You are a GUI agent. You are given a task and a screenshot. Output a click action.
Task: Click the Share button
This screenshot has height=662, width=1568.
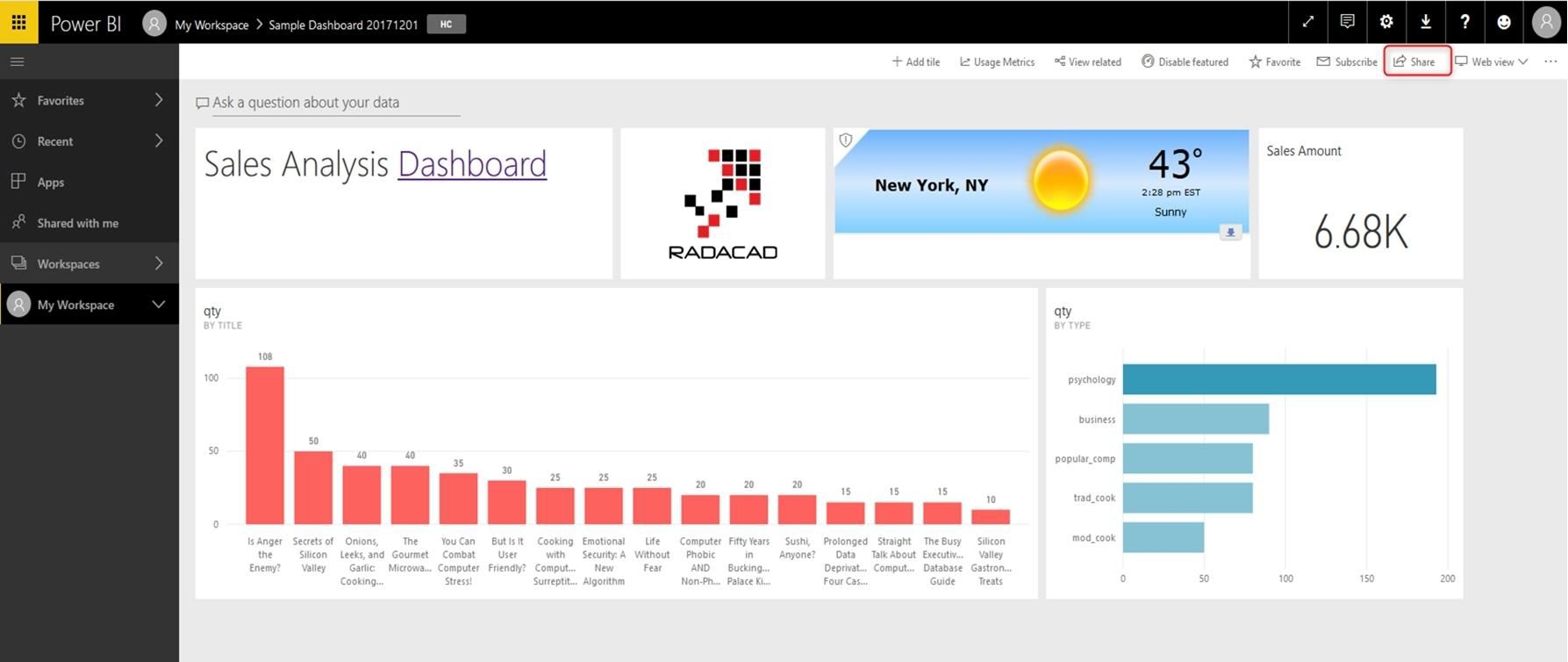pos(1415,61)
